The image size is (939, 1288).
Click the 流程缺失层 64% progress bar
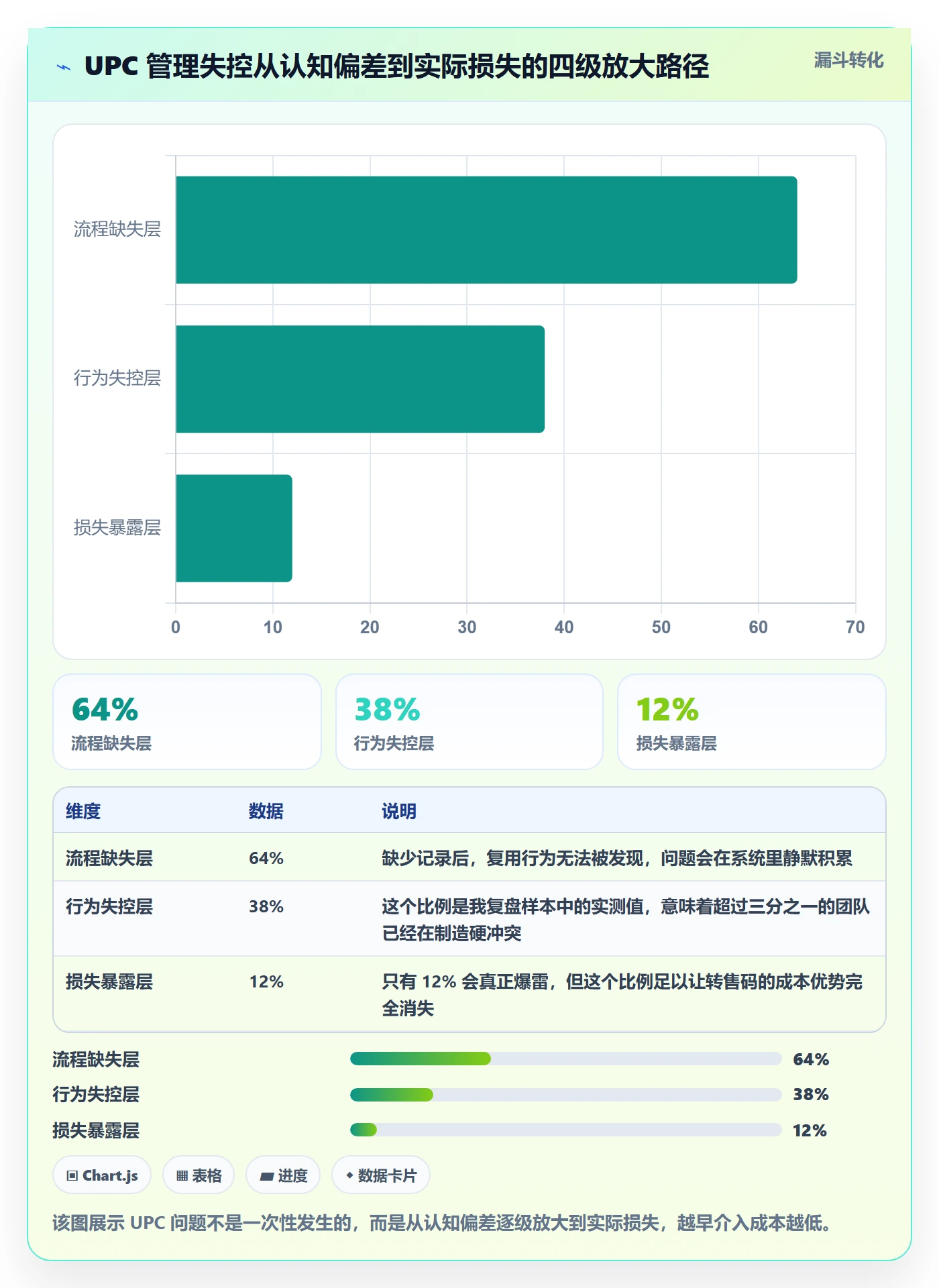[x=566, y=1059]
